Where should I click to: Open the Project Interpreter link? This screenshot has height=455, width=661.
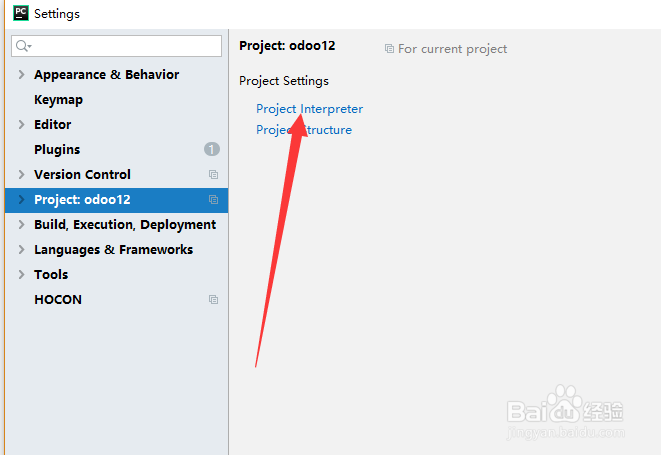309,108
